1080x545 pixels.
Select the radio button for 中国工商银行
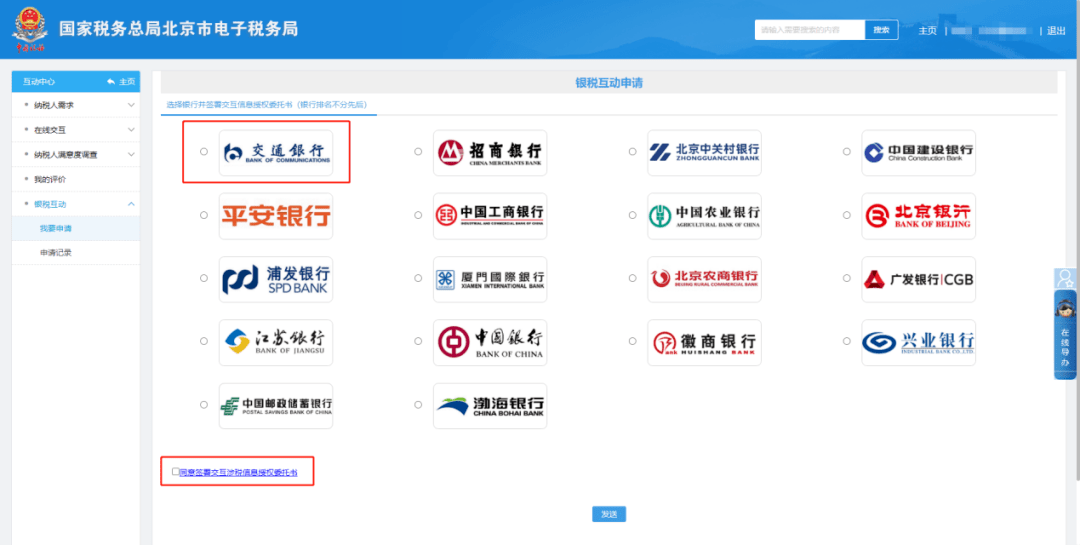click(419, 215)
